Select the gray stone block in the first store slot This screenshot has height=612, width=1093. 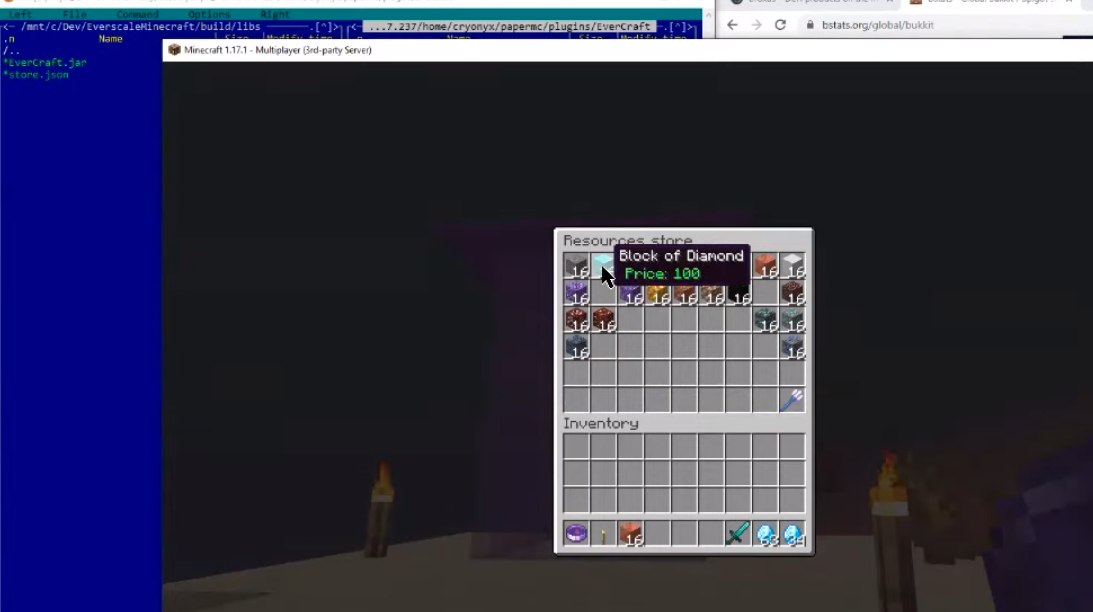click(576, 265)
